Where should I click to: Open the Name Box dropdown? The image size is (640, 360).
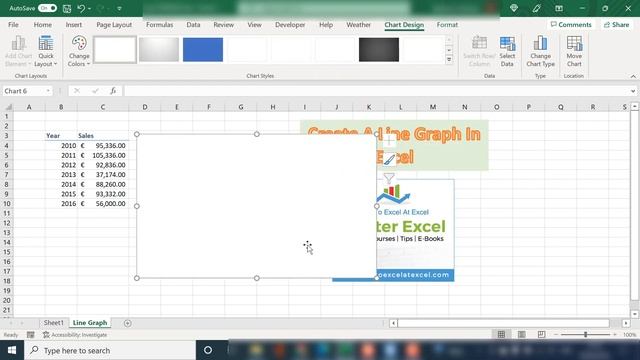(48, 91)
